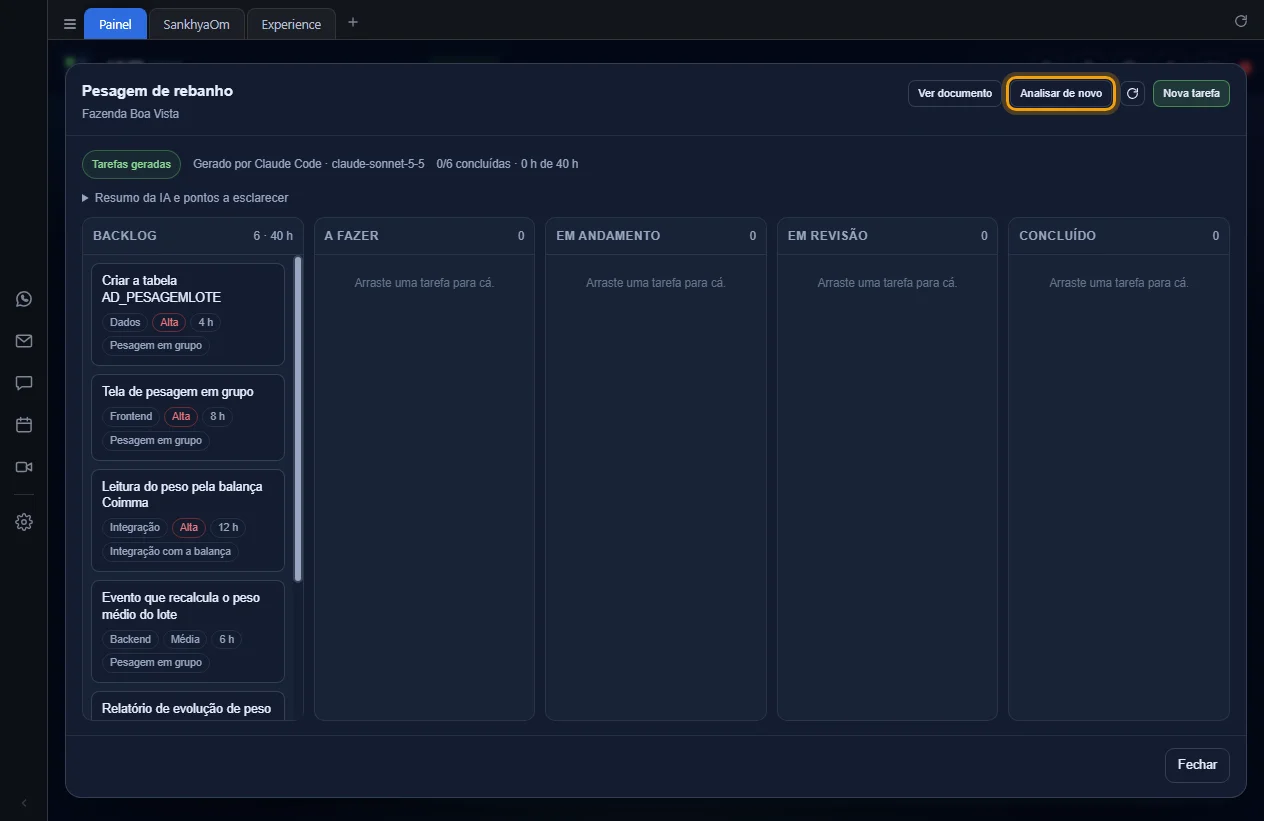Click the Integração com a balança label

click(x=170, y=552)
